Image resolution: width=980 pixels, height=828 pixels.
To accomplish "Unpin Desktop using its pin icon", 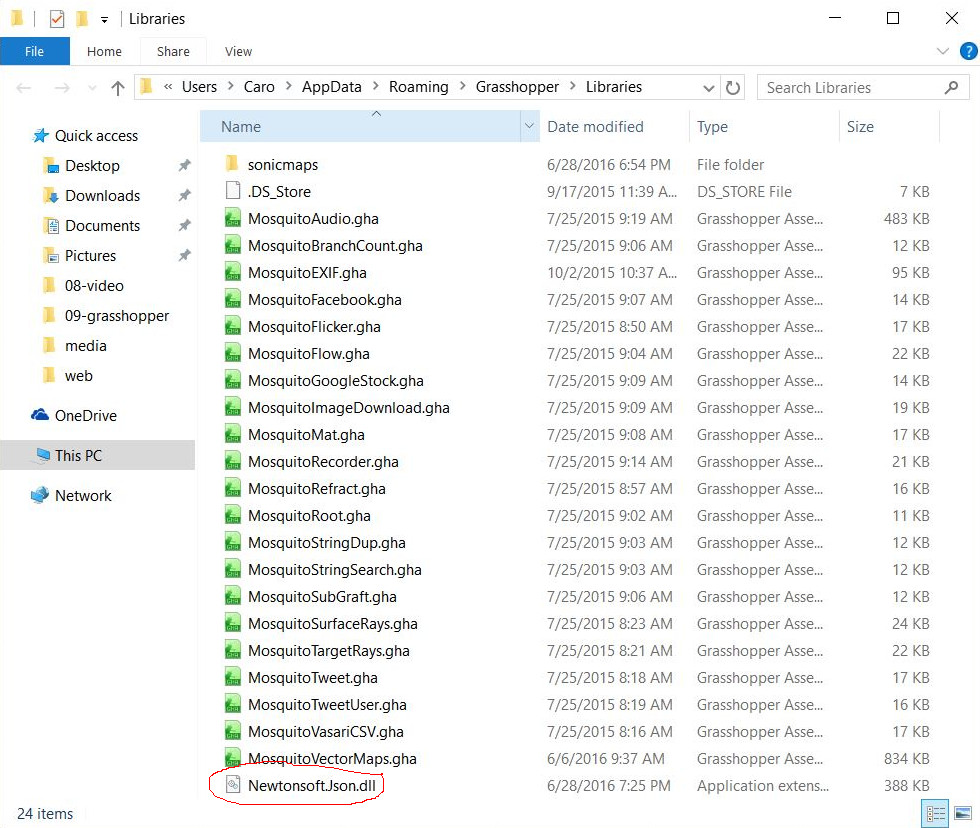I will [x=184, y=166].
